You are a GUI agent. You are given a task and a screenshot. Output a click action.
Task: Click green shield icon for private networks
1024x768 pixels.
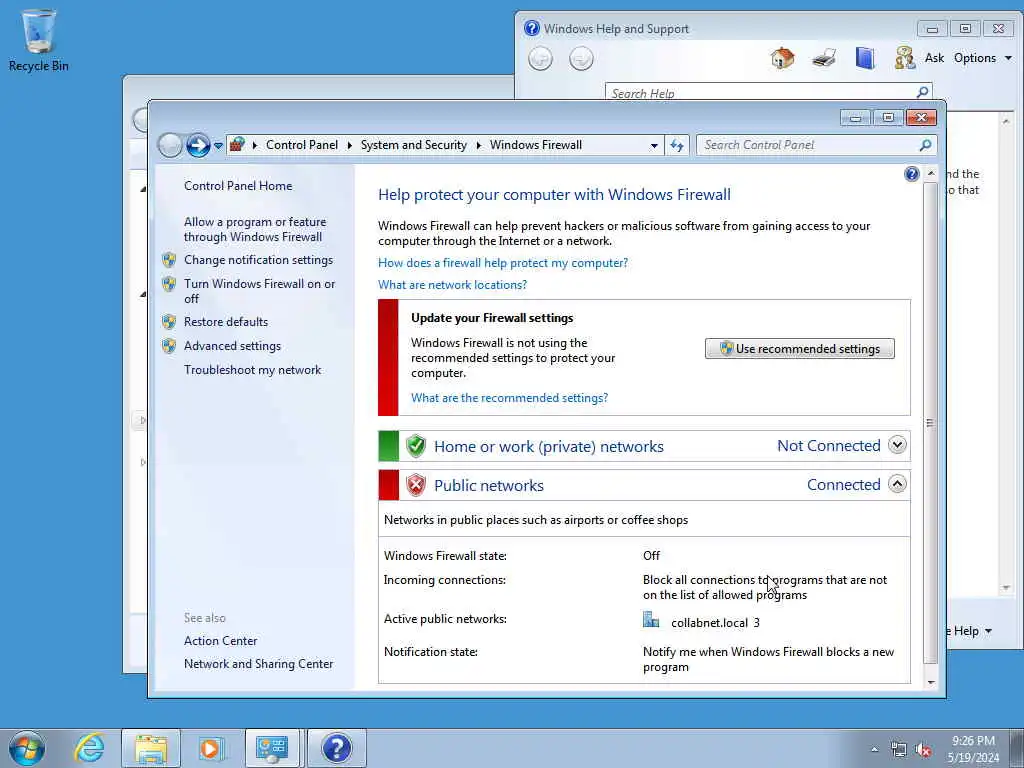coord(415,446)
